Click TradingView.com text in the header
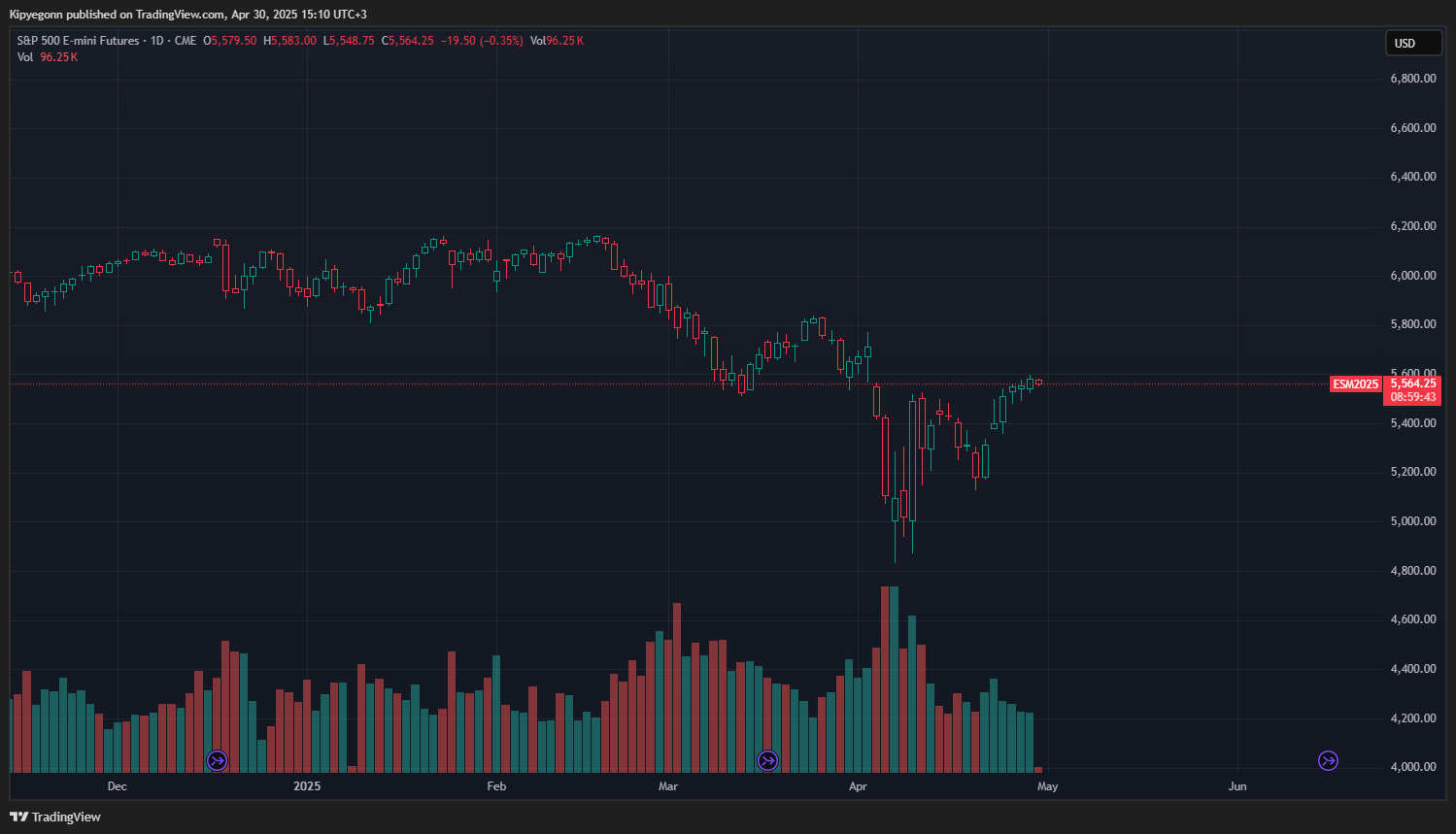 click(x=181, y=15)
